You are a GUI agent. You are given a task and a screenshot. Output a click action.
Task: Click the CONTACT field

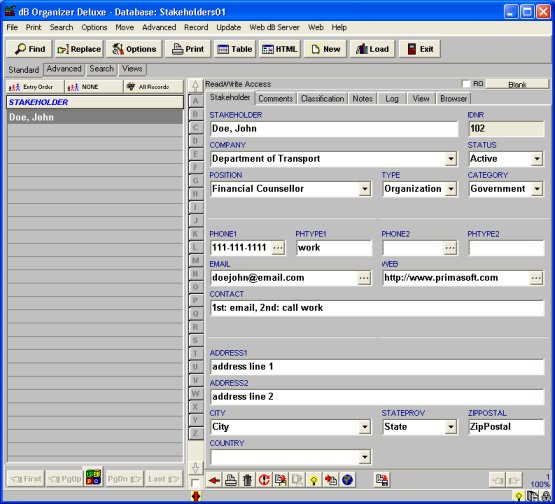click(377, 308)
